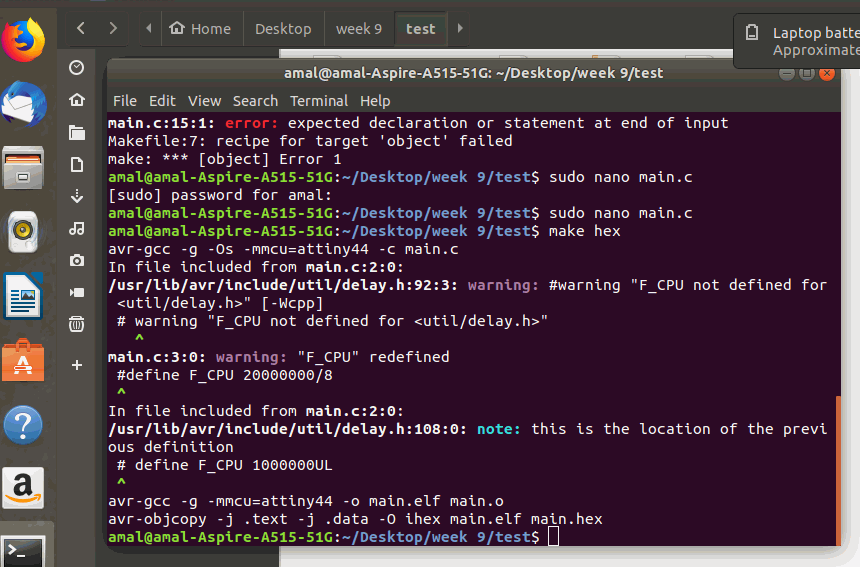Click "make: *** [object] Error 1" line
The image size is (860, 567).
(225, 159)
